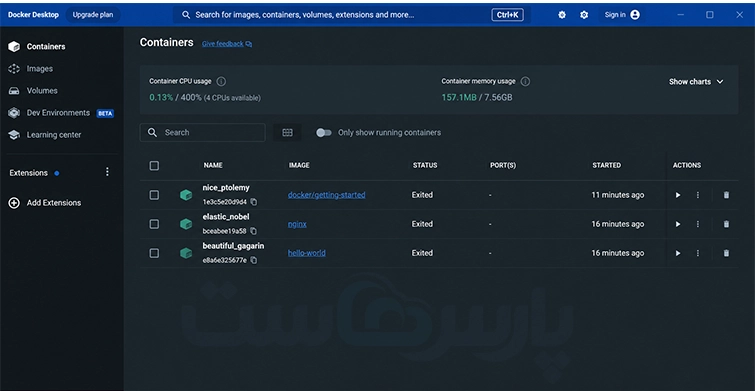Screen dimensions: 755x391
Task: Select the beautiful_gagarin container name
Action: point(233,246)
